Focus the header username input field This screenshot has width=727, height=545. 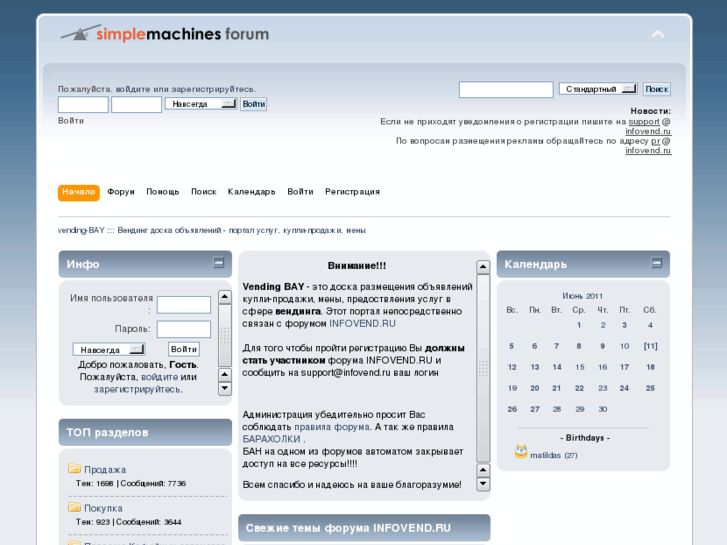tap(83, 104)
